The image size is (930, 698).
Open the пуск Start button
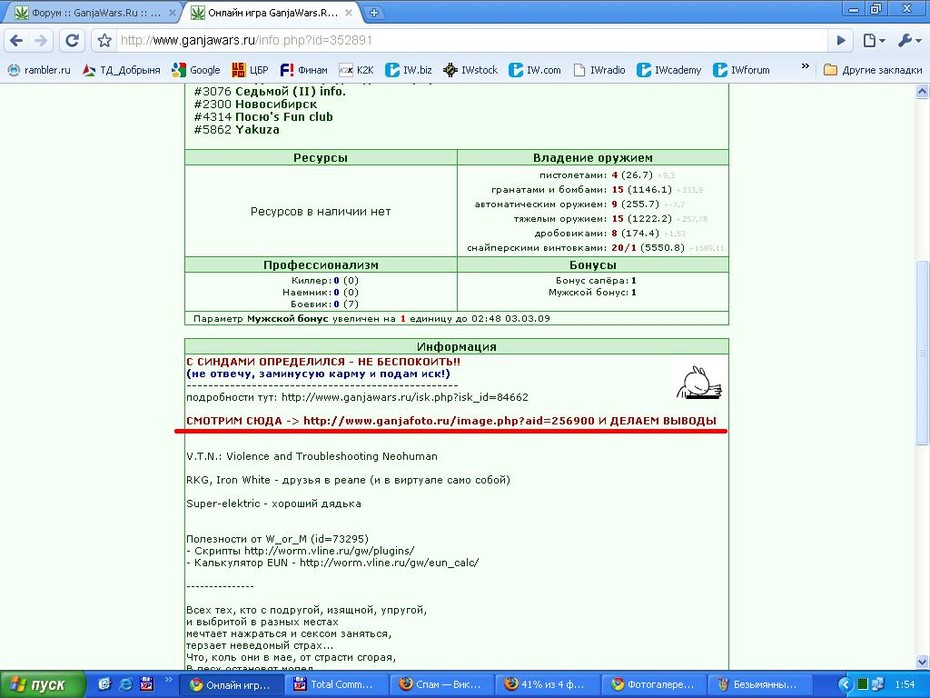pos(42,684)
